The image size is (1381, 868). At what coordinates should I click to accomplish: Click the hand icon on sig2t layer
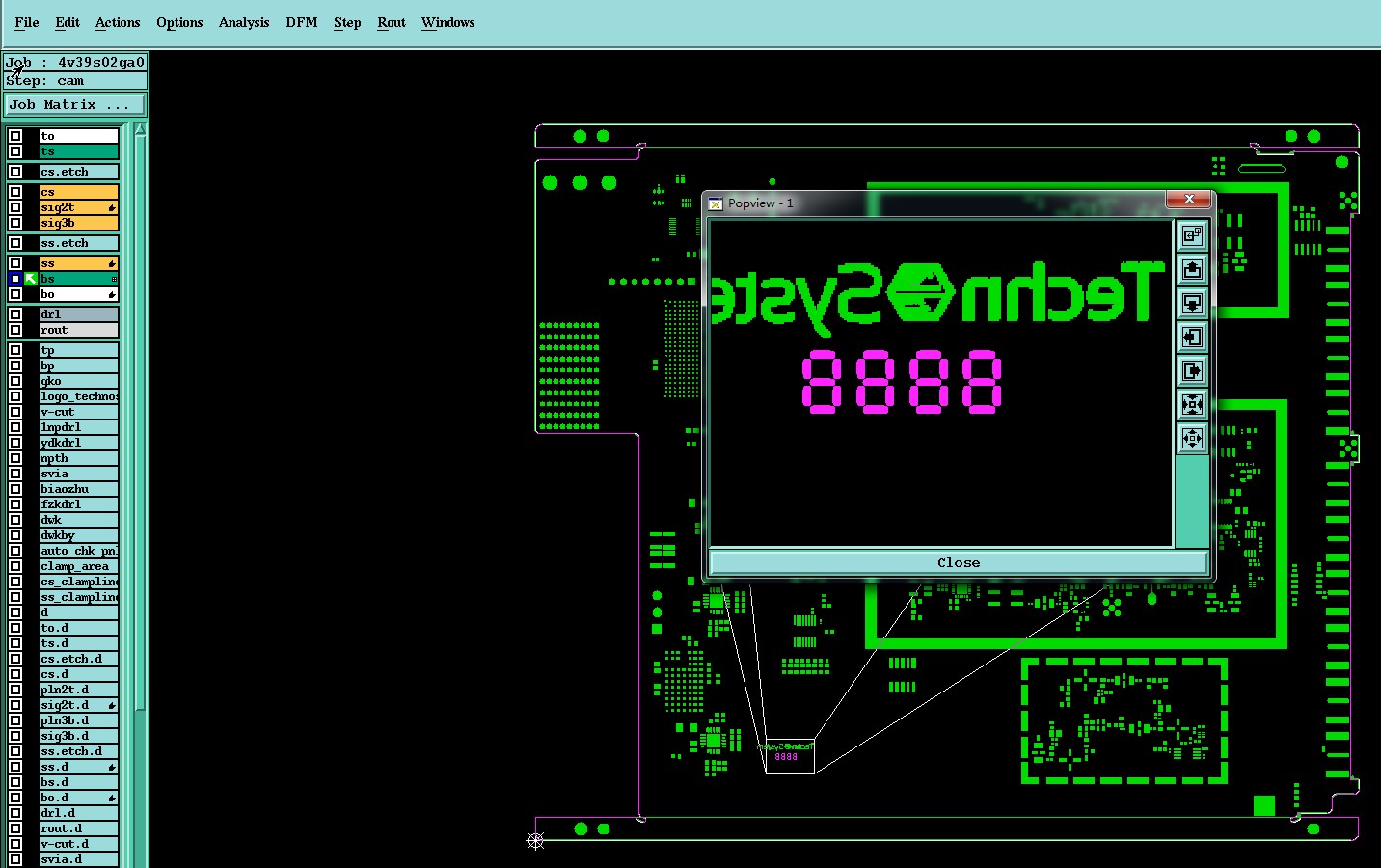click(x=112, y=207)
